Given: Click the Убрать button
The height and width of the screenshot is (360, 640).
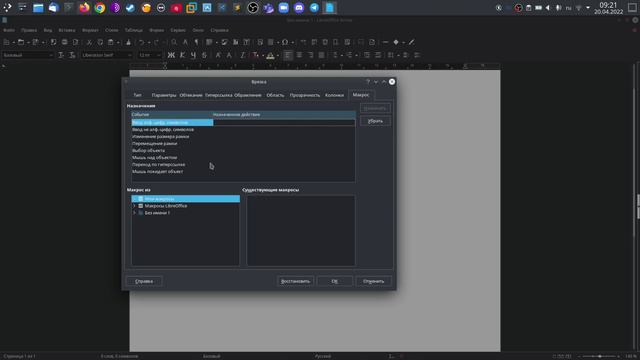Looking at the screenshot, I should pos(375,121).
